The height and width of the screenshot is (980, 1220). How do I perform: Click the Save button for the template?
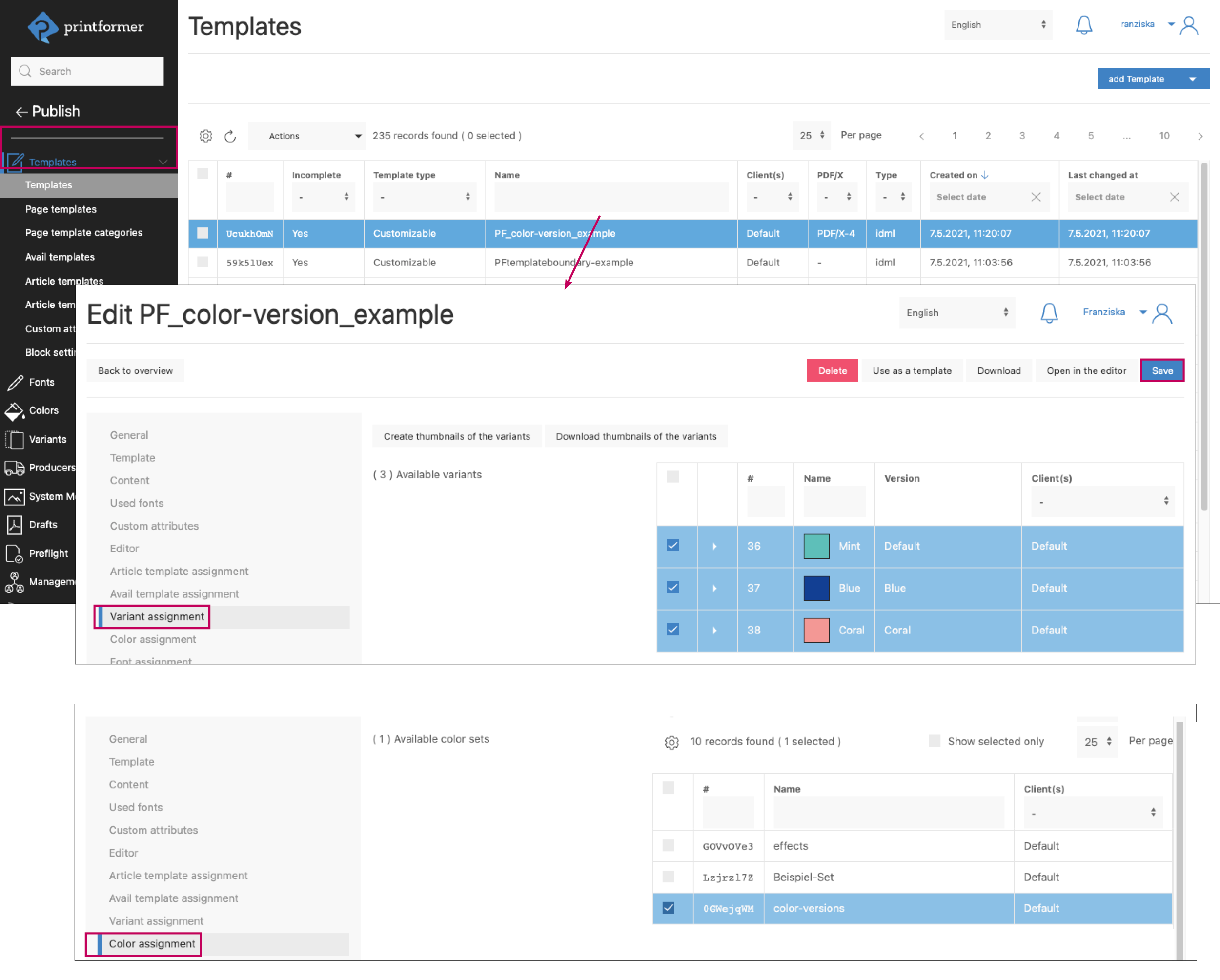[1162, 370]
